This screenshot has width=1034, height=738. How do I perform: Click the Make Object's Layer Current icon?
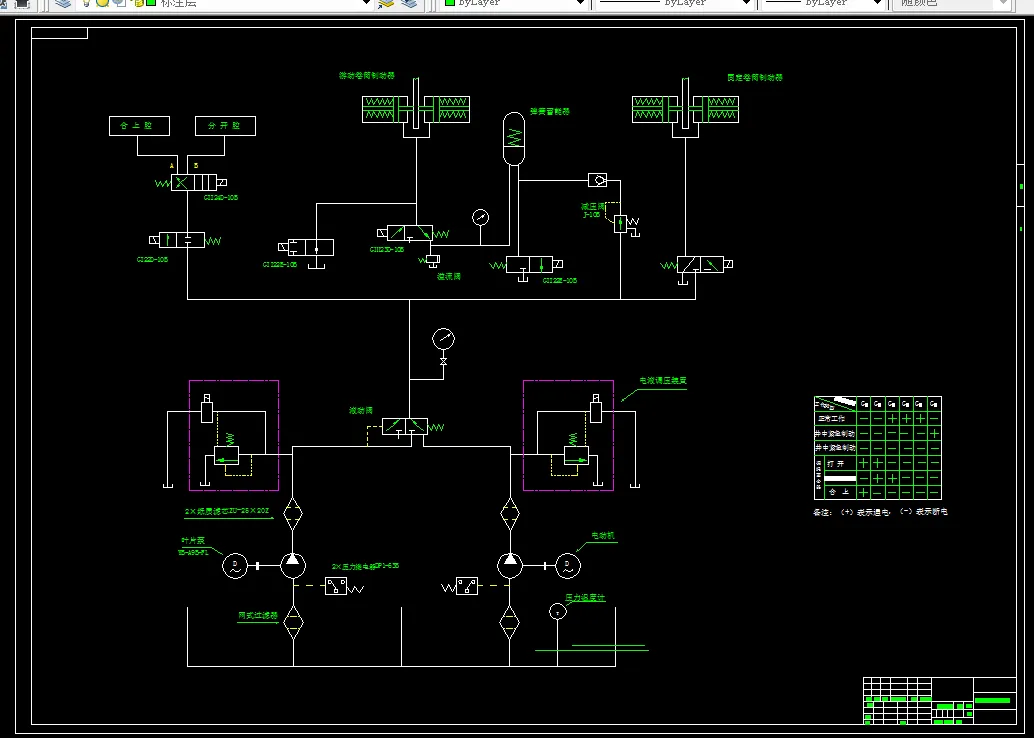point(386,3)
